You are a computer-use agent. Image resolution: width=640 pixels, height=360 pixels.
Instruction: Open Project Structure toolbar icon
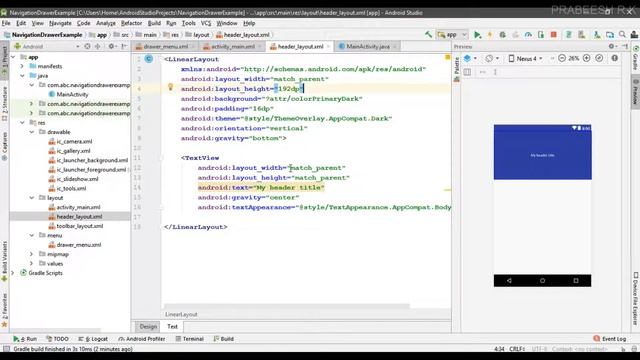(x=610, y=35)
